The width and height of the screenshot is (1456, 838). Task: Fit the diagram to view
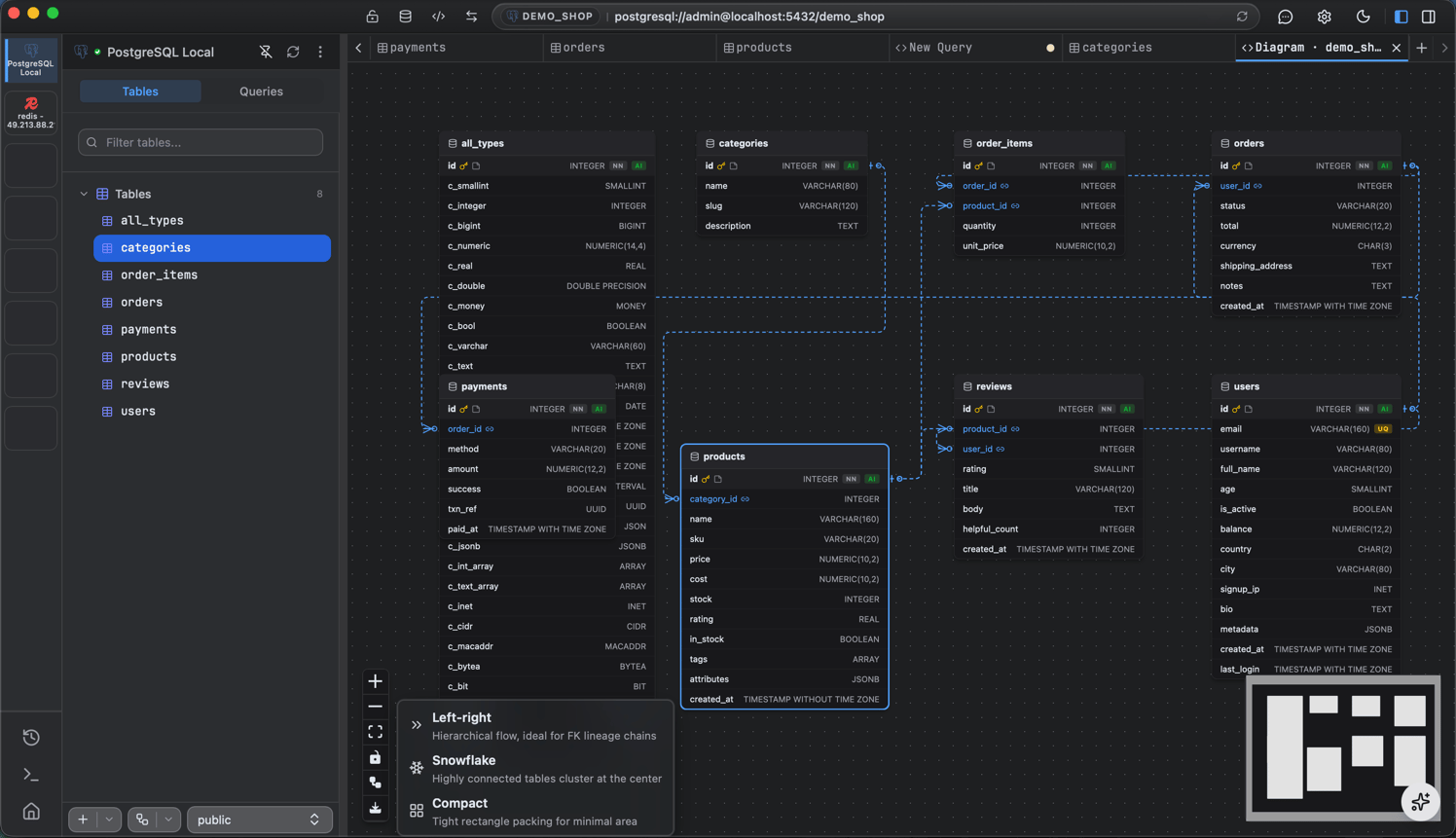tap(375, 732)
